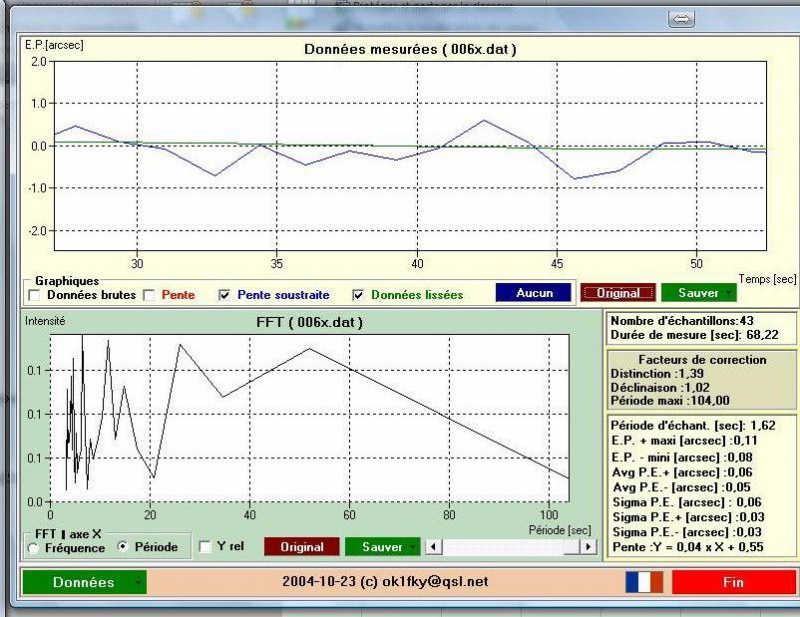Click the E.P.[arcsec] axis label
This screenshot has height=617, width=800.
click(x=54, y=45)
